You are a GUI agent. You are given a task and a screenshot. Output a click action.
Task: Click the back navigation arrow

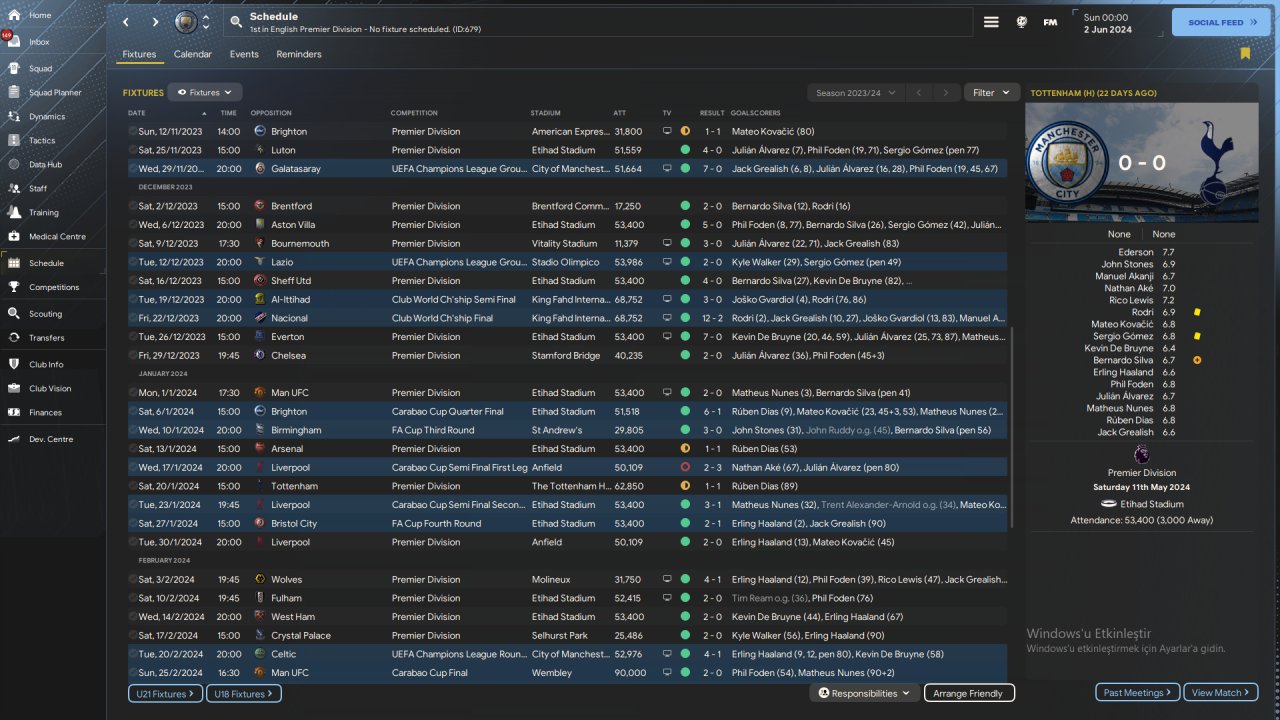[126, 22]
